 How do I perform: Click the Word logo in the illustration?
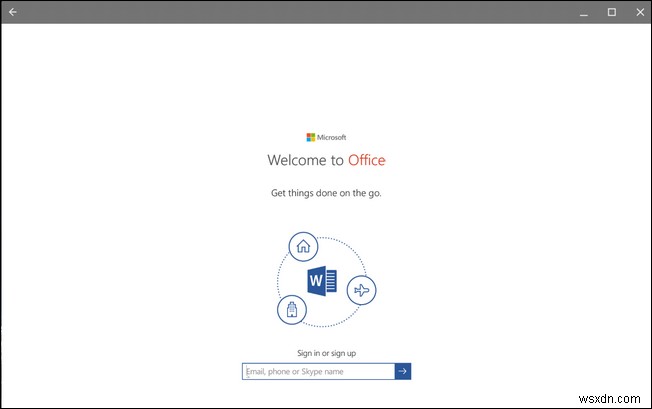click(322, 281)
